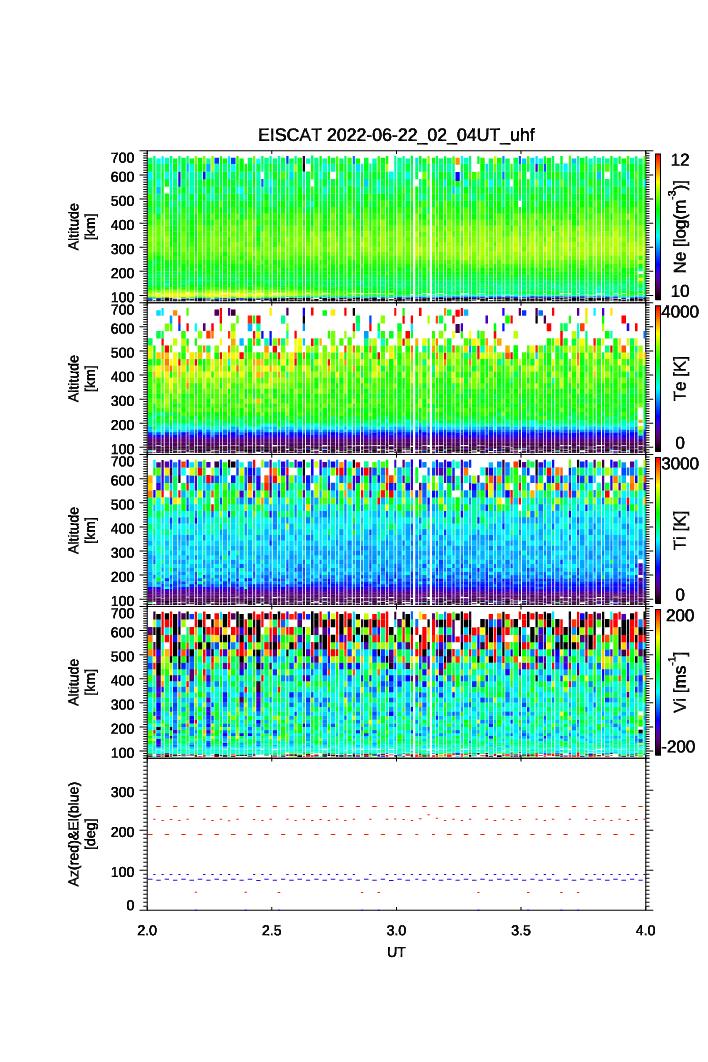Click the 300 tick on the azimuth/elevation axis
This screenshot has height=1062, width=708.
click(x=121, y=792)
